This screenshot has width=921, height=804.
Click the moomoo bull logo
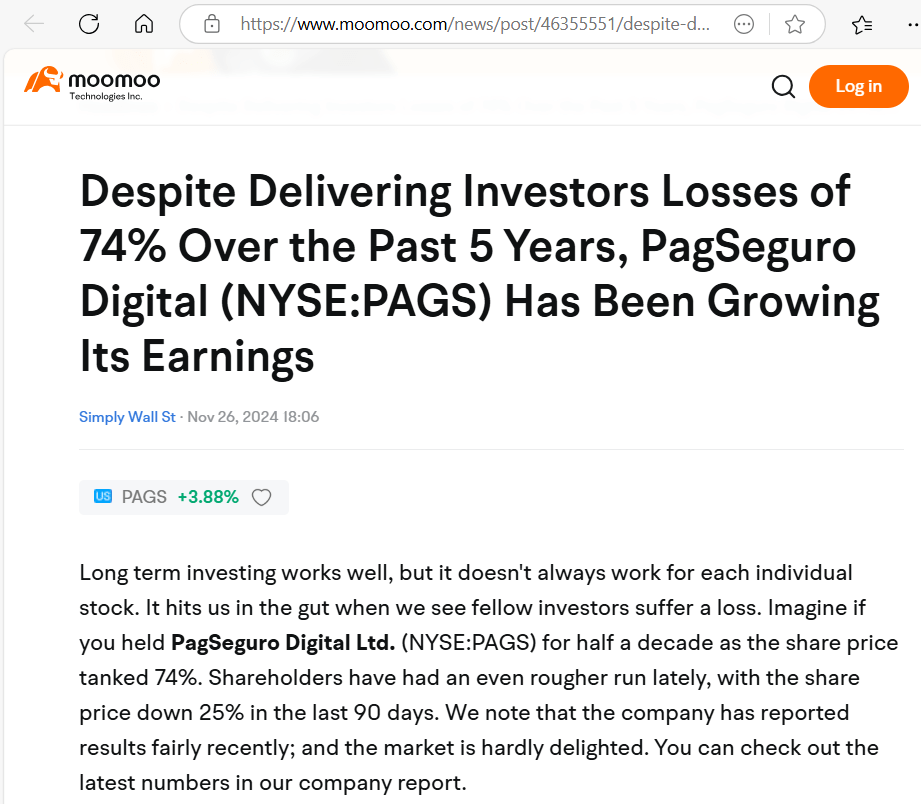point(43,80)
